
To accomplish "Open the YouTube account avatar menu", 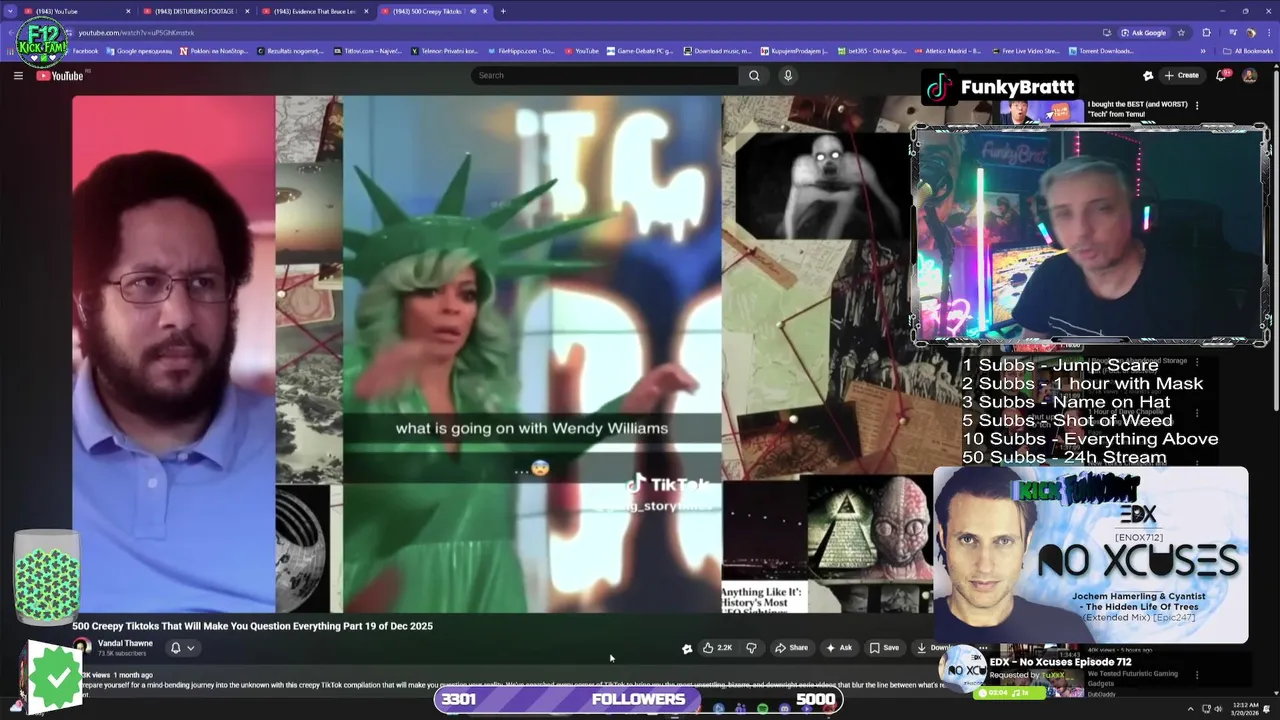I will tap(1249, 75).
